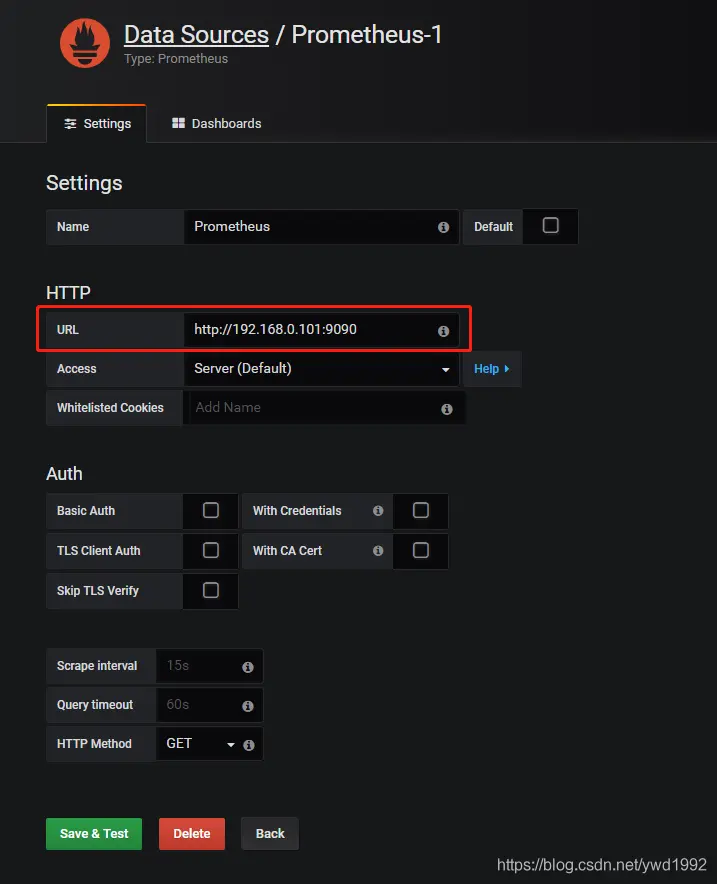Enable the With Credentials checkbox
Image resolution: width=717 pixels, height=884 pixels.
pos(421,510)
